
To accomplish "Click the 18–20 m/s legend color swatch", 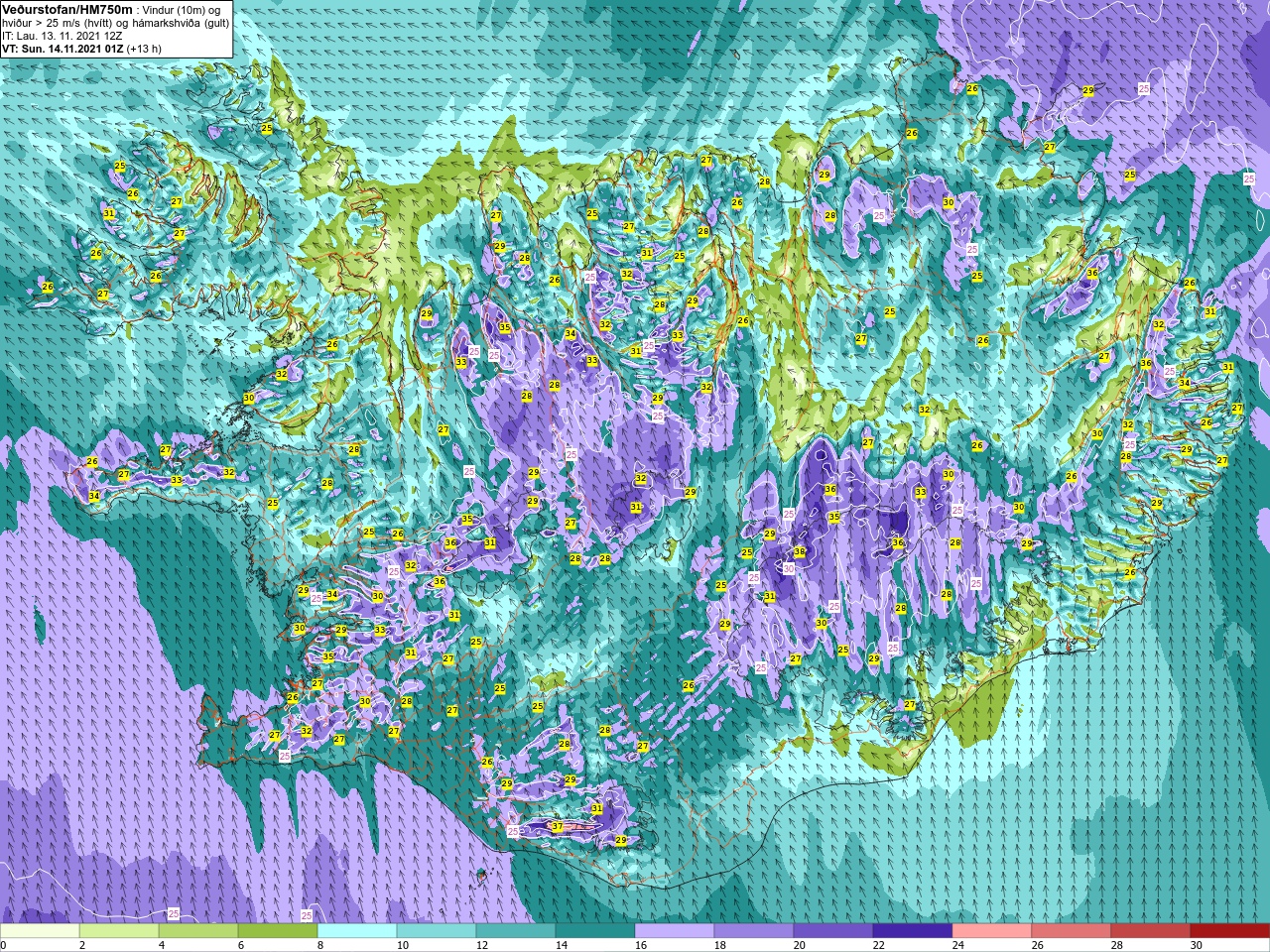I will click(754, 931).
